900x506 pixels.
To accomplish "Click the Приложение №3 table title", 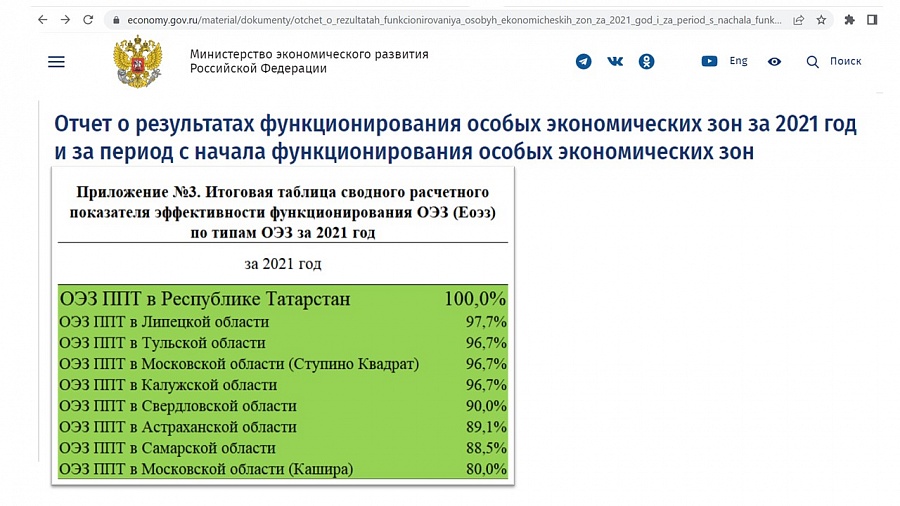I will (282, 212).
